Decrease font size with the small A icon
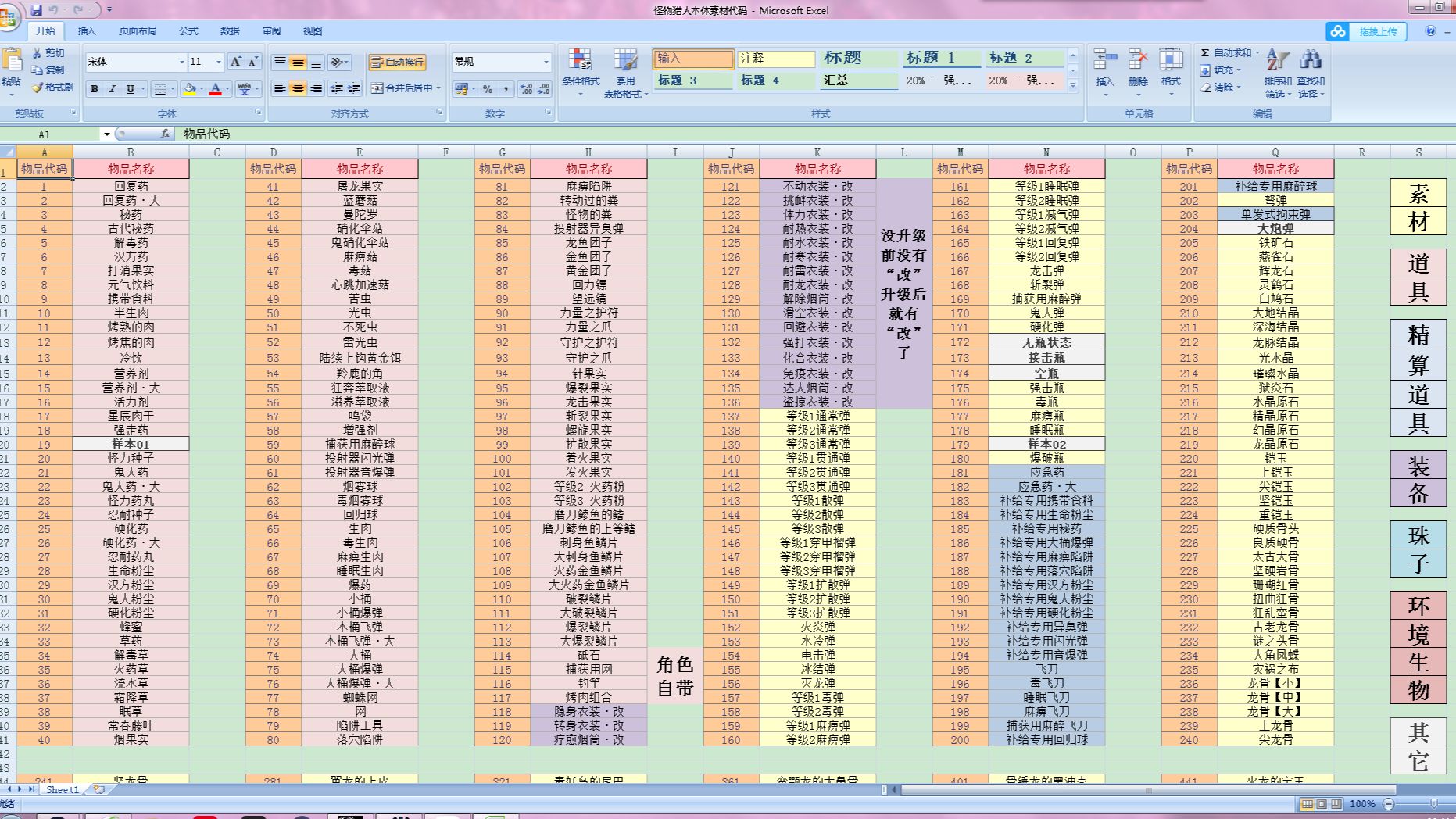This screenshot has width=1456, height=819. coord(253,62)
